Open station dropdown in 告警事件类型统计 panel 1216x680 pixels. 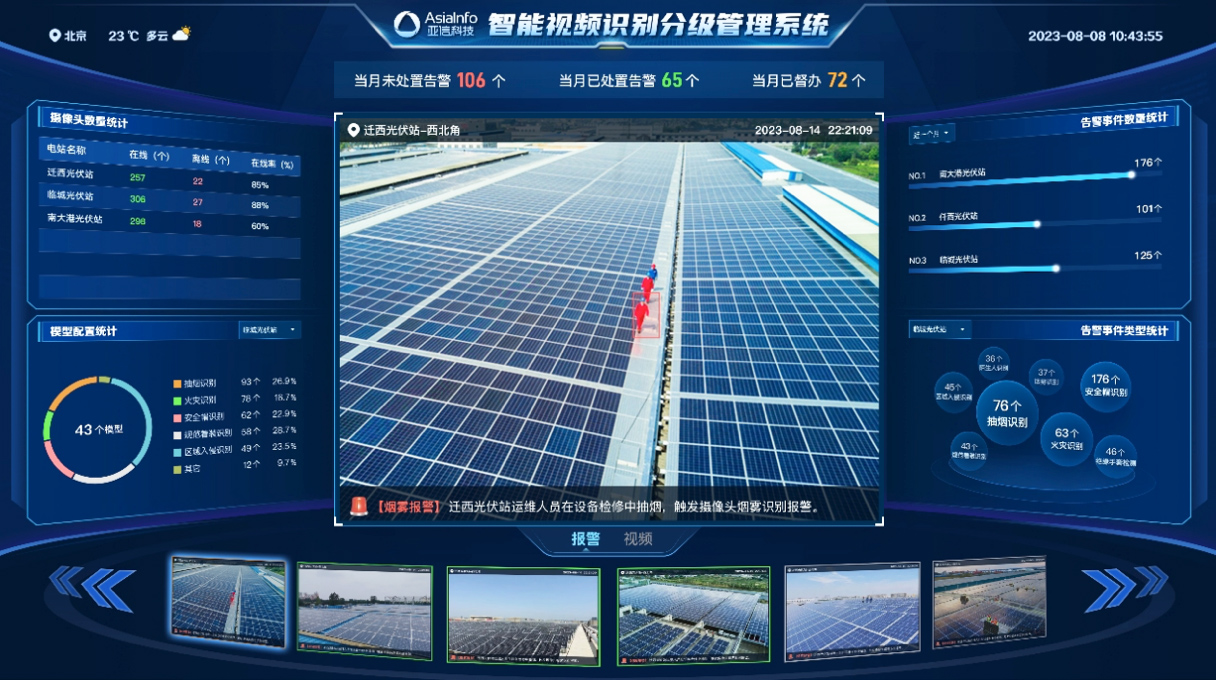click(939, 329)
